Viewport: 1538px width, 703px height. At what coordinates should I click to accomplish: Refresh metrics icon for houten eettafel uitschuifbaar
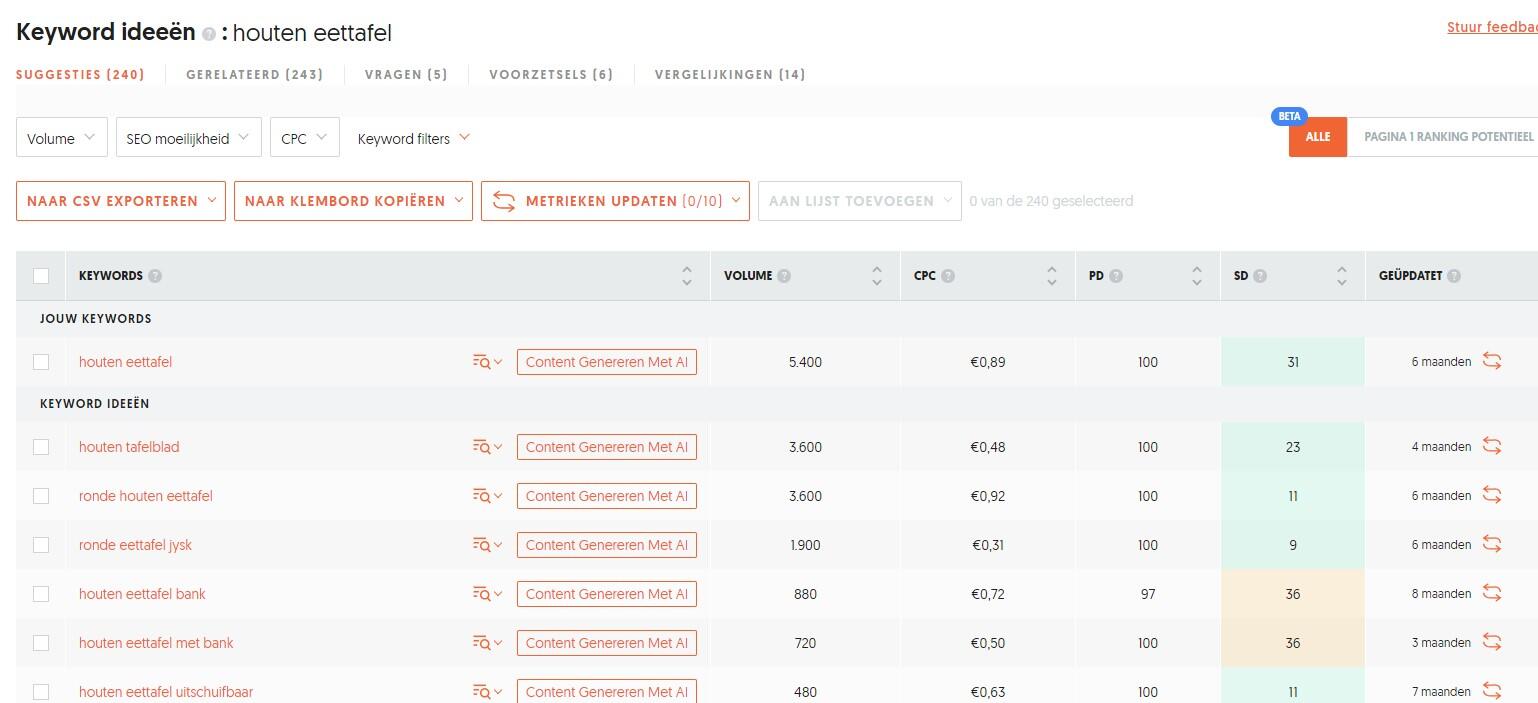[x=1492, y=691]
